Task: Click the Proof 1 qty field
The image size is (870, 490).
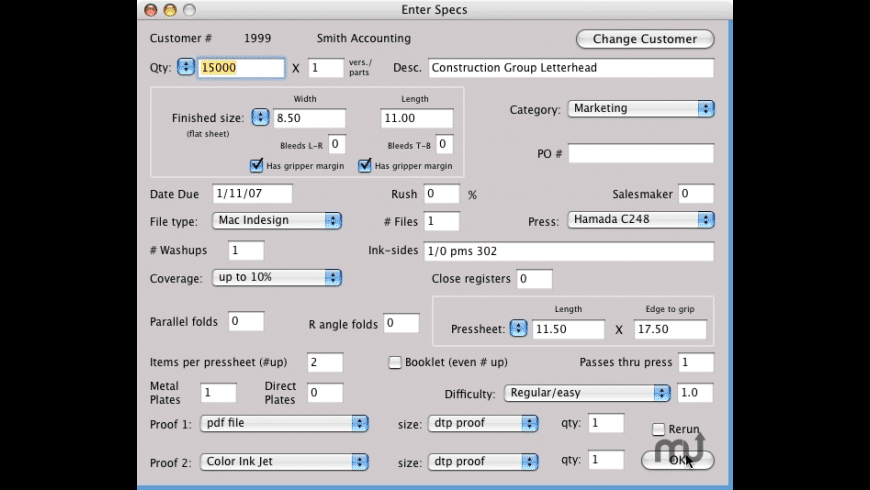Action: pos(606,423)
